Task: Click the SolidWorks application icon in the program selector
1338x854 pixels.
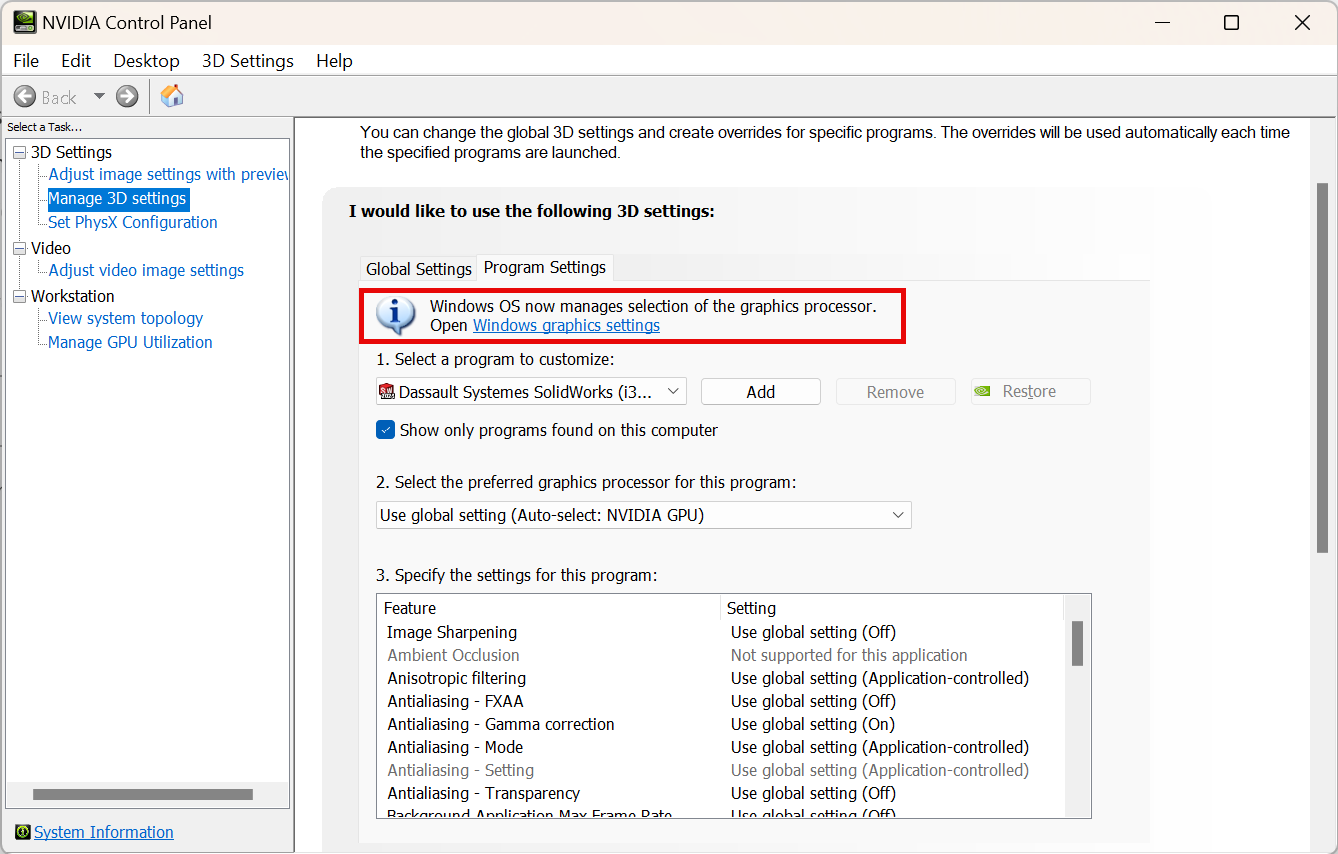Action: click(x=388, y=391)
